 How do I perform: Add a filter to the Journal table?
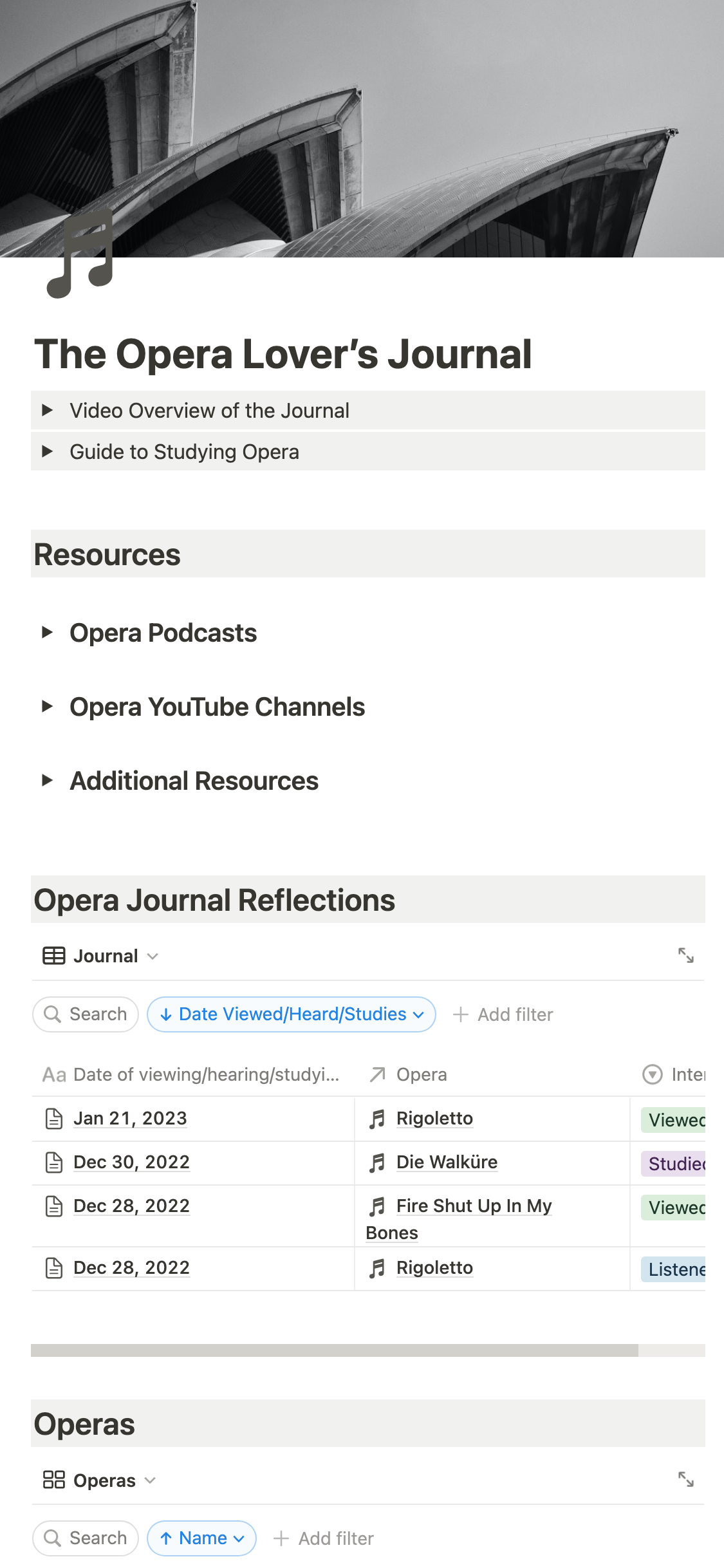click(x=503, y=1015)
